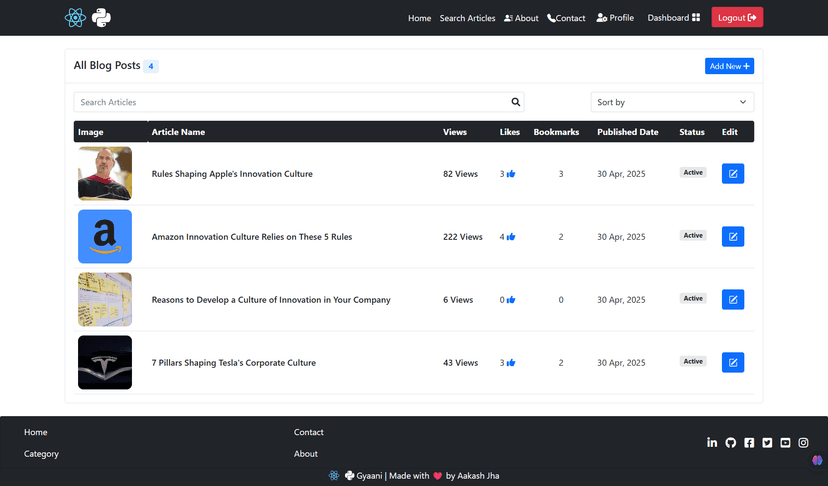Open the Profile page
Viewport: 828px width, 486px height.
(x=615, y=18)
